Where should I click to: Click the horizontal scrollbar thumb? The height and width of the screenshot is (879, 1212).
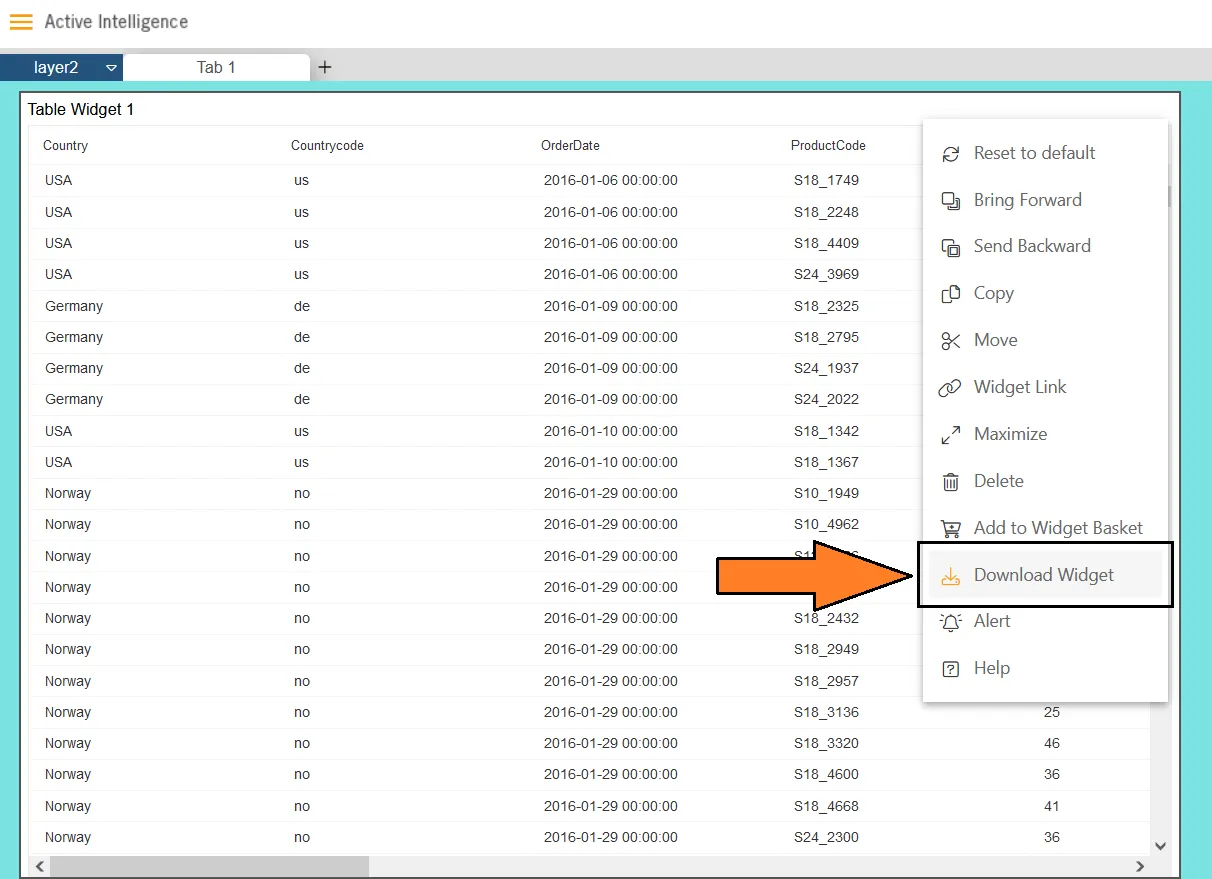click(x=208, y=866)
